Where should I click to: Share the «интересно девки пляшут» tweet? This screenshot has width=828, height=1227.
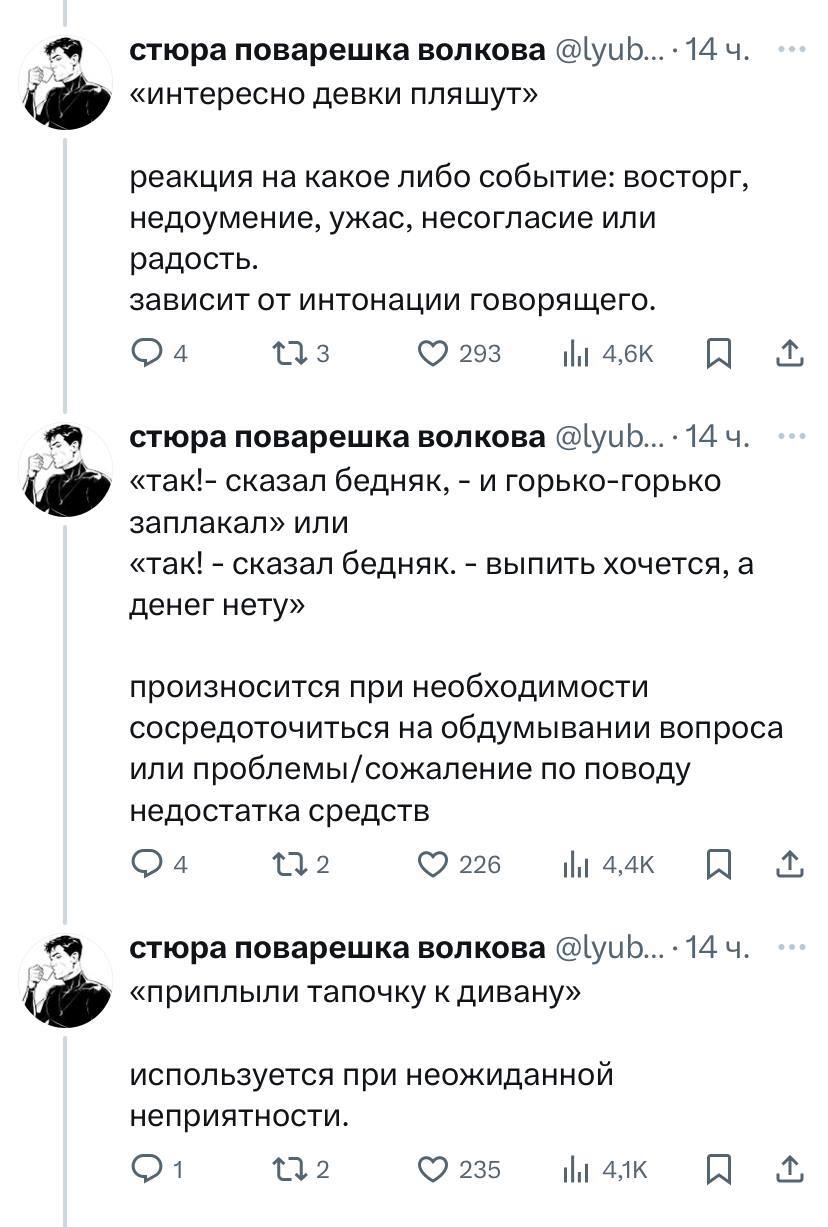click(789, 353)
